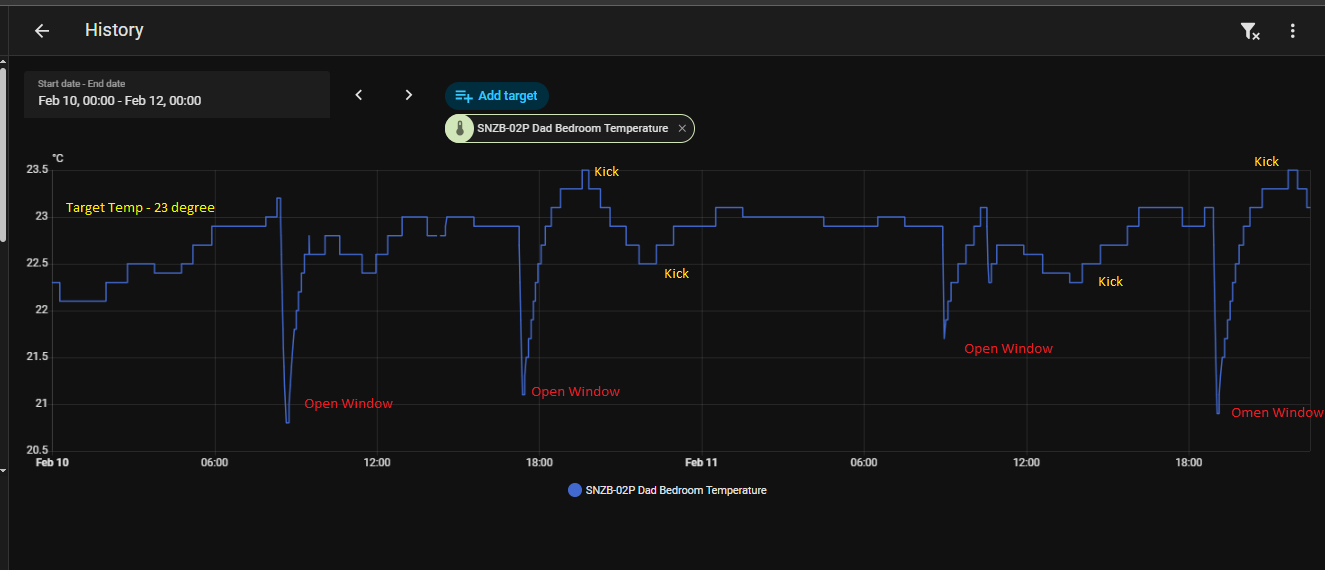Click the History page title
Viewport: 1327px width, 570px height.
(114, 30)
